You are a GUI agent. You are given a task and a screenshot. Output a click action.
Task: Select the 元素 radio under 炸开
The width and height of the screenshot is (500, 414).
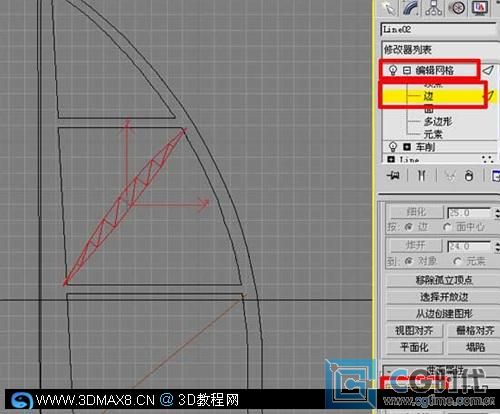(458, 261)
